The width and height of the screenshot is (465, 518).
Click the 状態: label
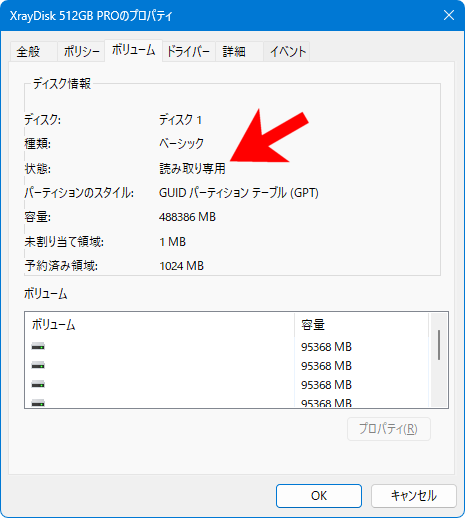click(38, 168)
